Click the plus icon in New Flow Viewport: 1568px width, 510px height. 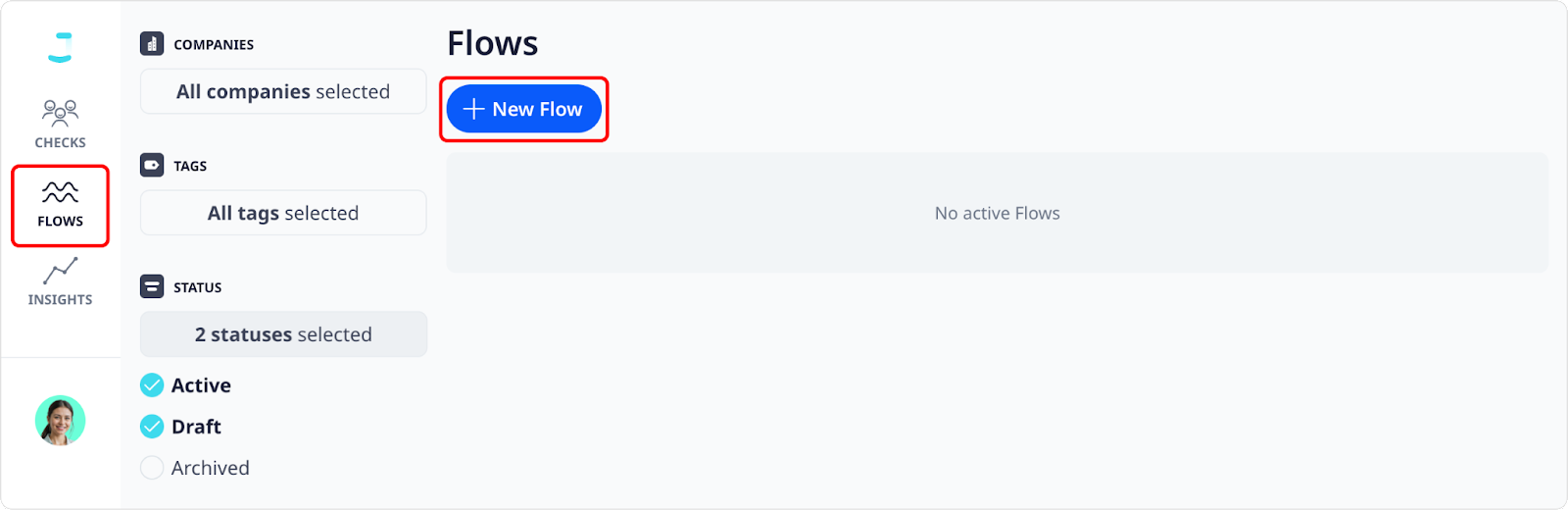pos(473,109)
